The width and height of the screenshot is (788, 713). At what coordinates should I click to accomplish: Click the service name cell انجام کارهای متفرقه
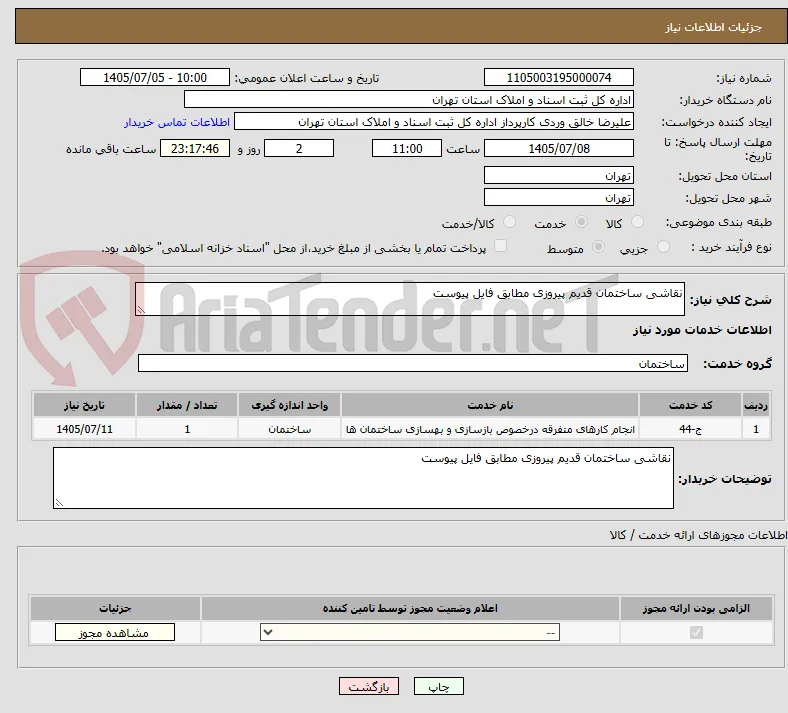490,429
